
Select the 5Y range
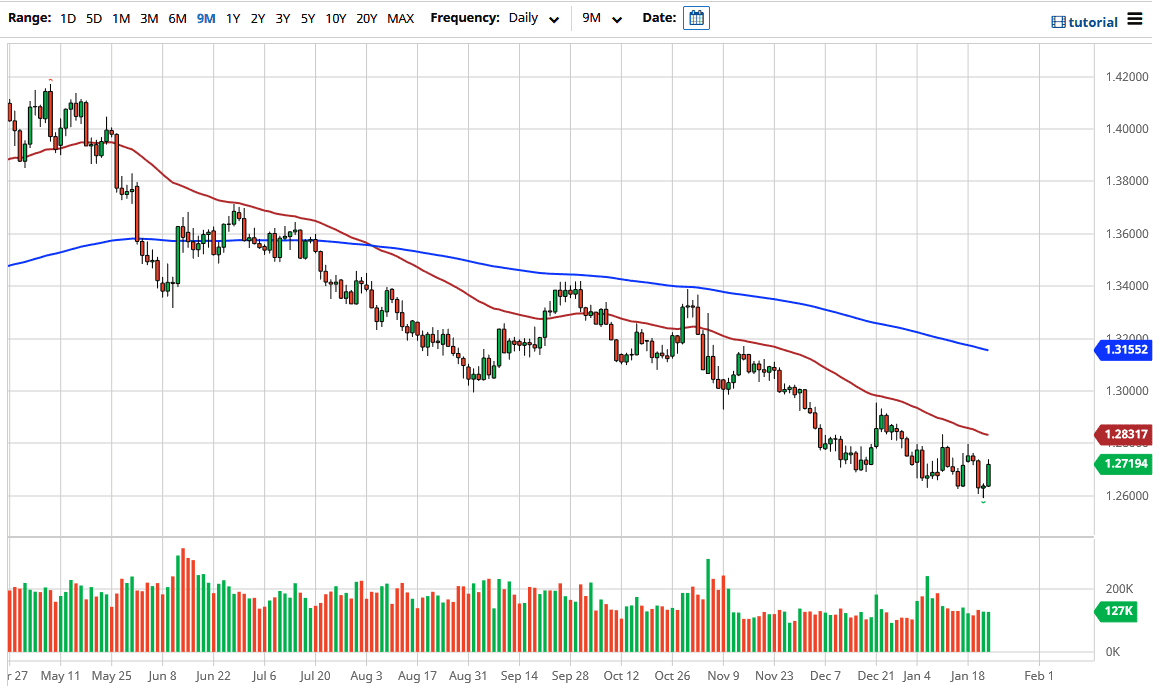pyautogui.click(x=307, y=17)
